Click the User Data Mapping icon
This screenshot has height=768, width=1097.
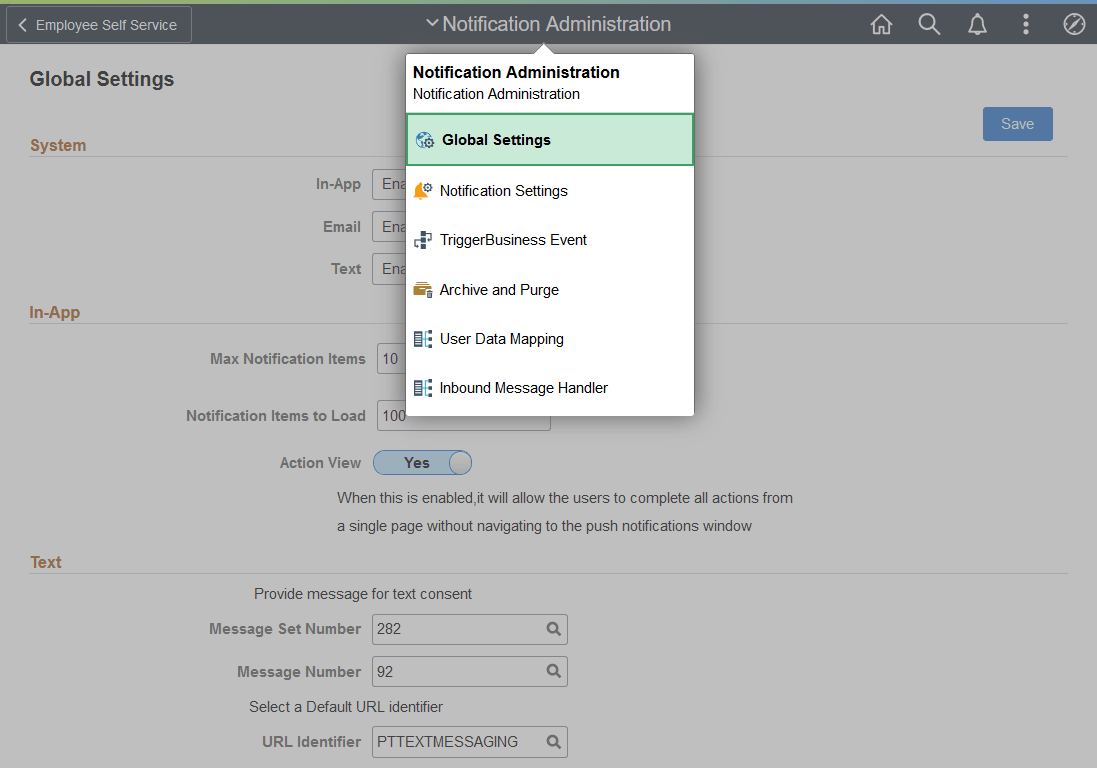click(x=423, y=338)
